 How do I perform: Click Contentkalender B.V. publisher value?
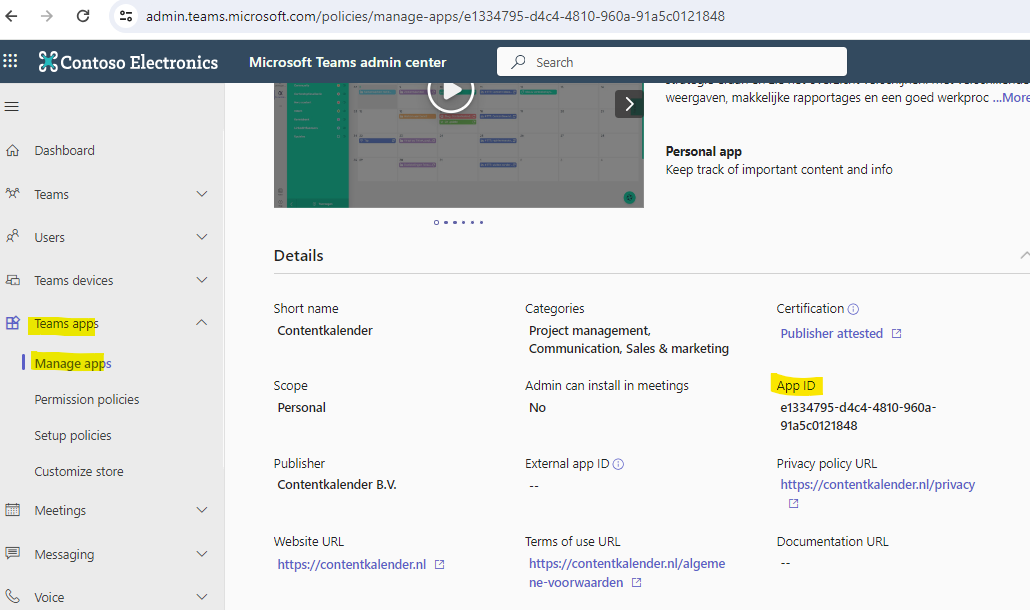337,485
